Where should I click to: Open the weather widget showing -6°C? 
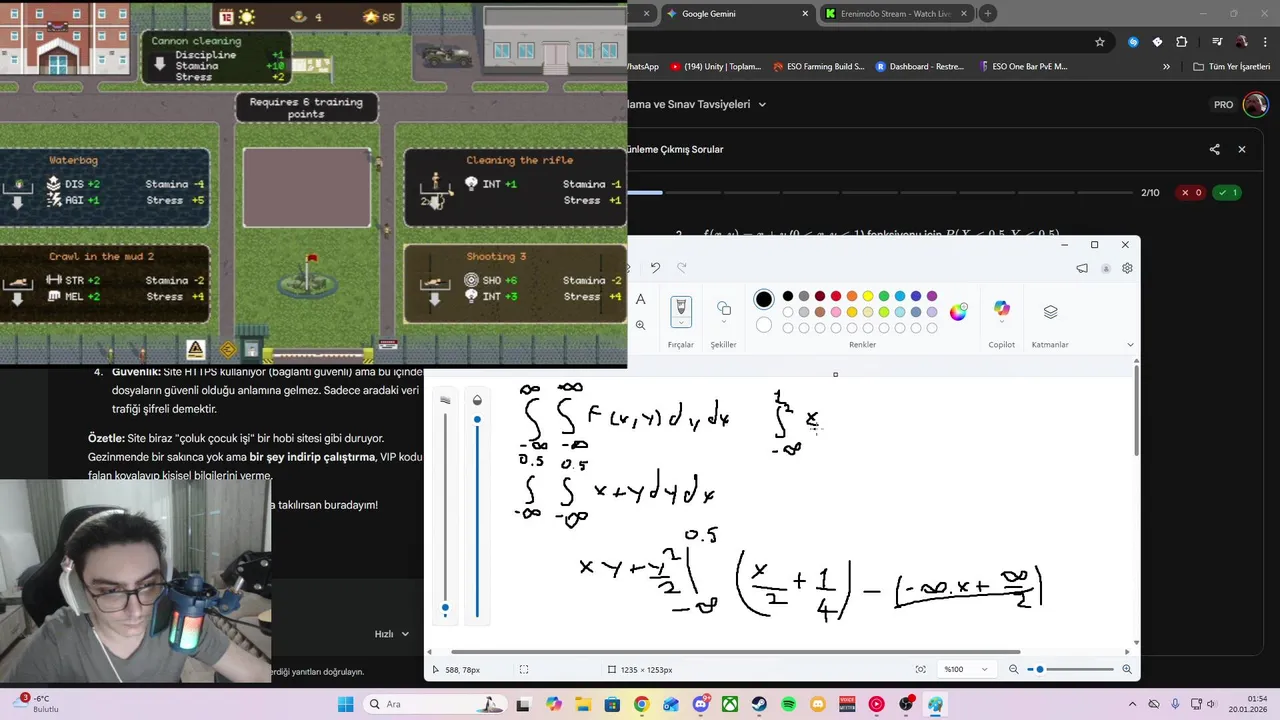pyautogui.click(x=37, y=704)
